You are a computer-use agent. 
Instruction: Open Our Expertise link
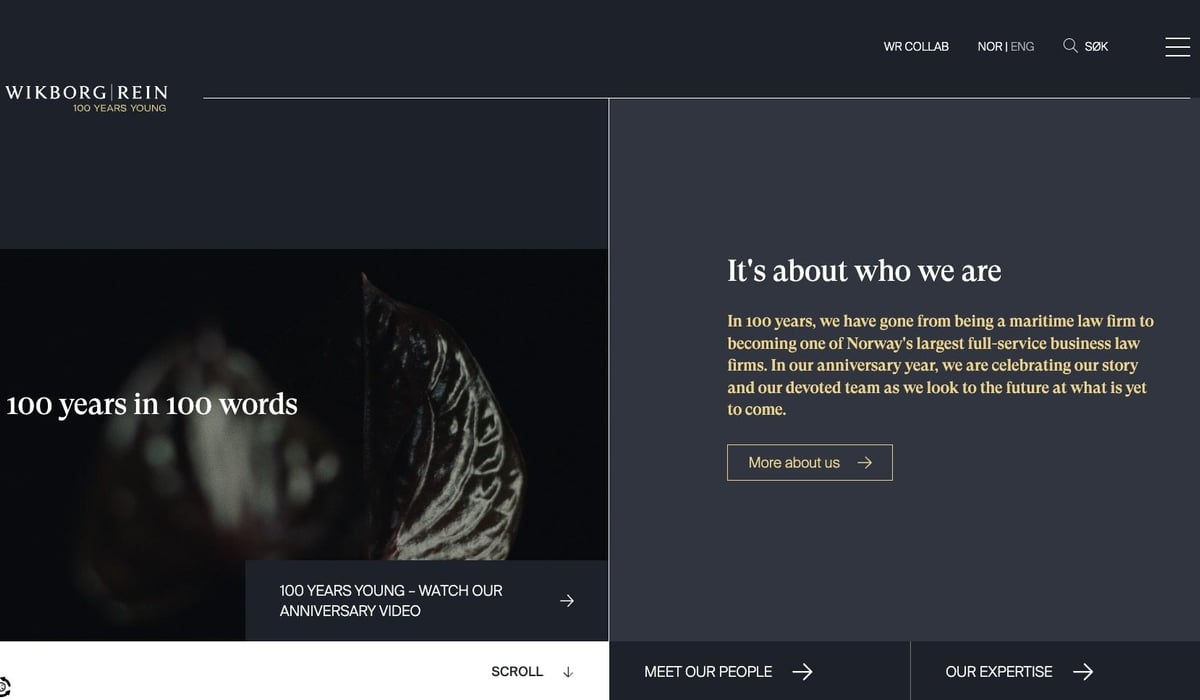tap(1055, 671)
